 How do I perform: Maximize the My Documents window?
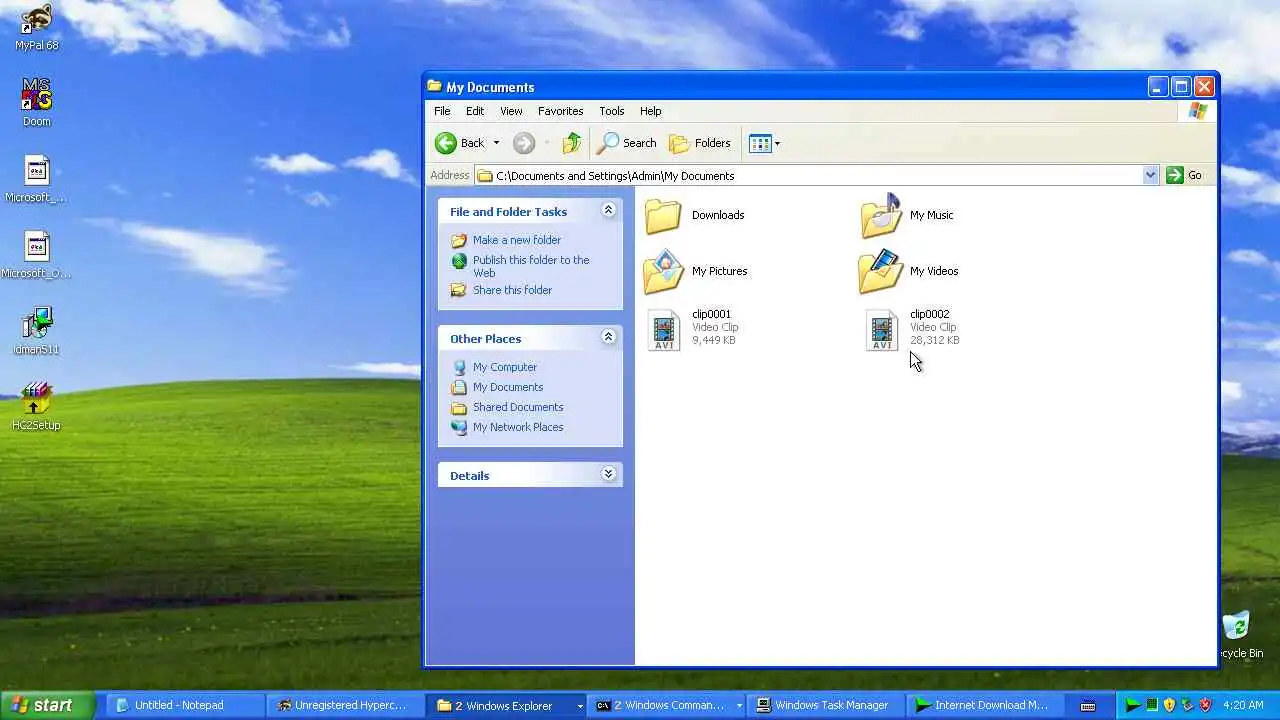pyautogui.click(x=1181, y=87)
